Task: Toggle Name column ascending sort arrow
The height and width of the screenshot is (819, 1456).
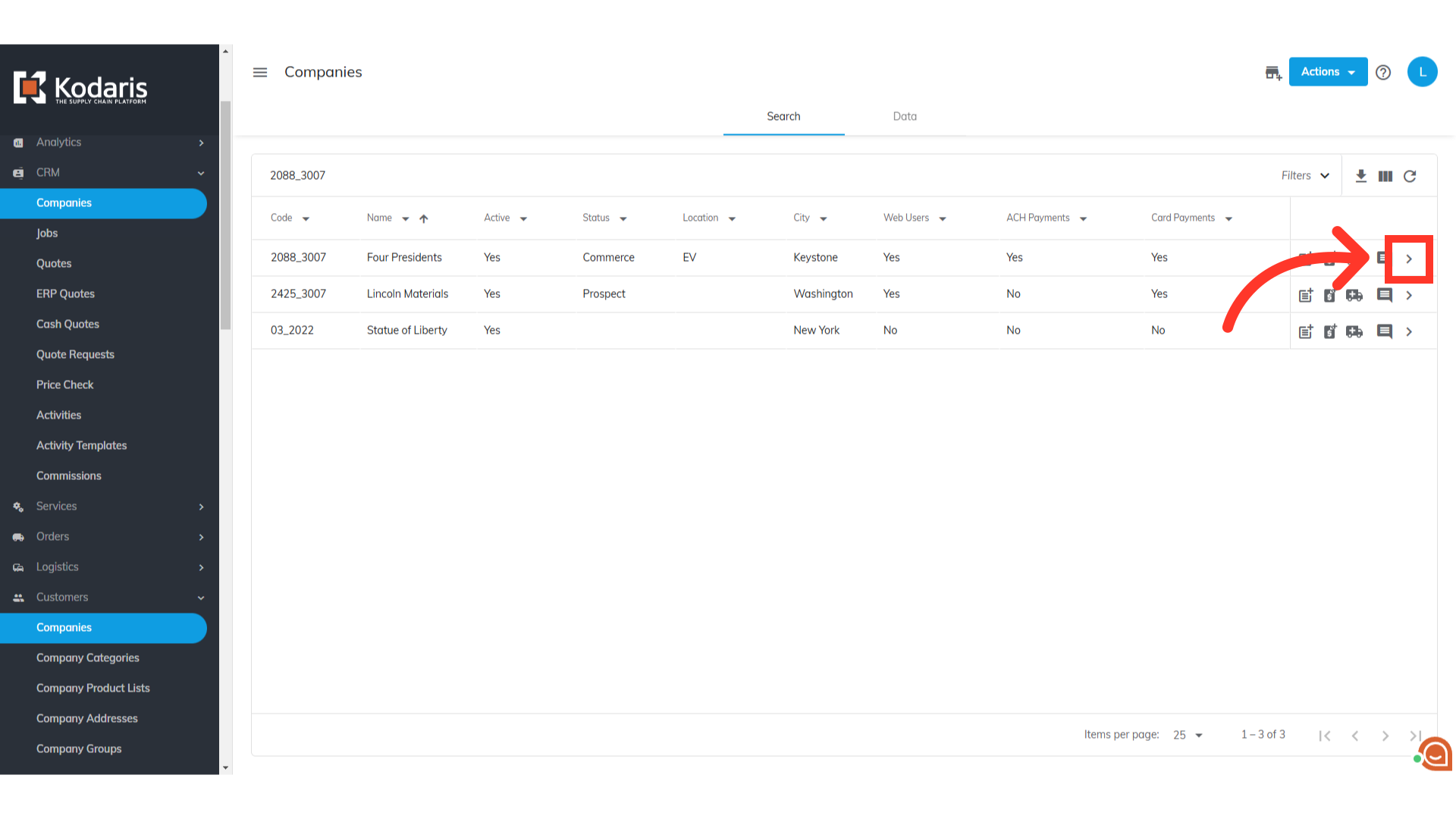Action: [x=424, y=218]
